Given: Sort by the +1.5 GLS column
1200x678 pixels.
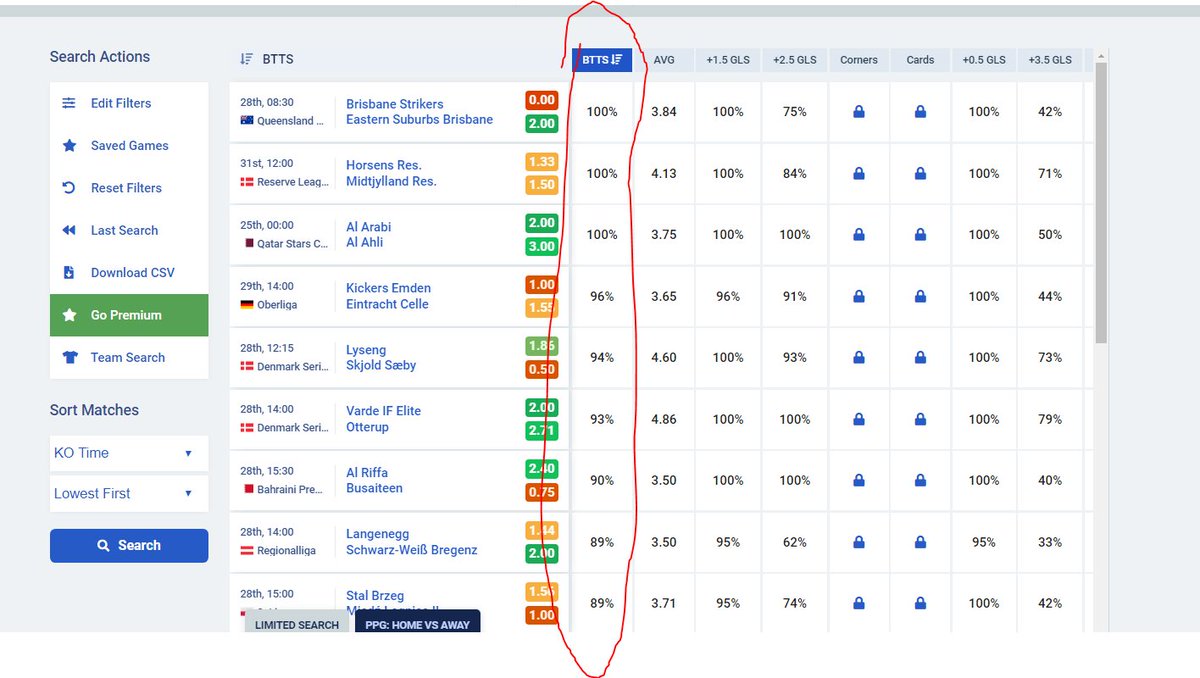Looking at the screenshot, I should pos(728,60).
